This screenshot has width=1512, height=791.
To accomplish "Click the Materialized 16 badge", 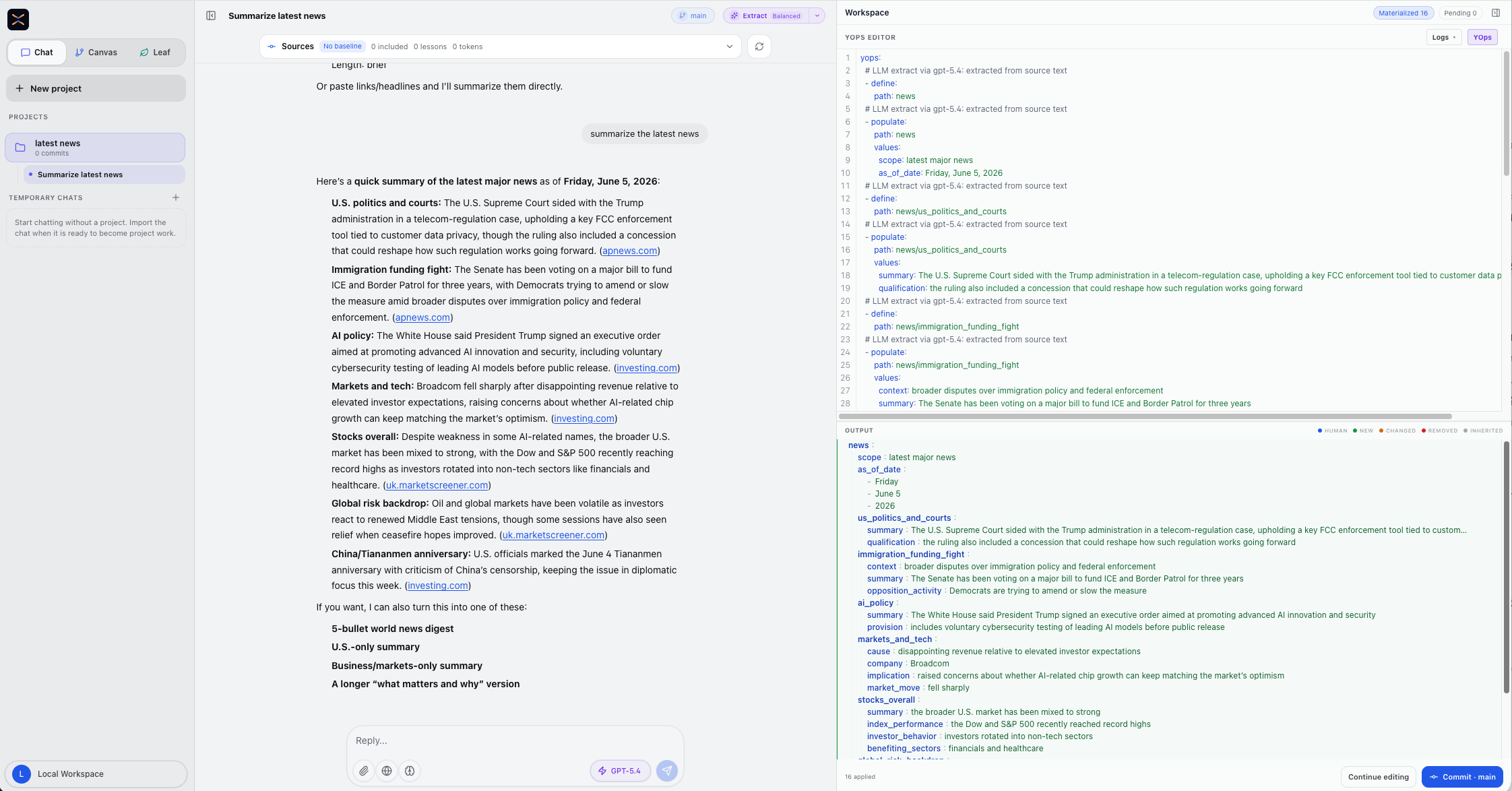I will (1403, 13).
